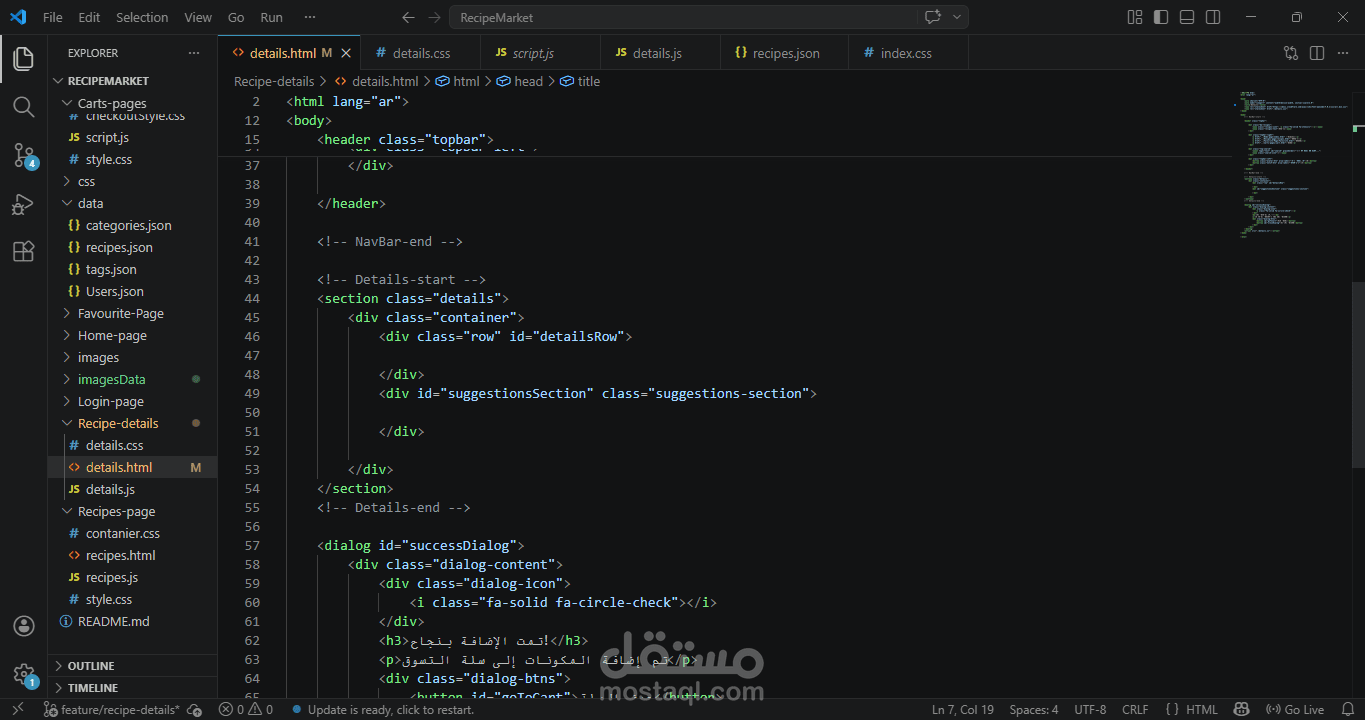The width and height of the screenshot is (1365, 720).
Task: Expand the imagesData folder
Action: click(x=132, y=379)
